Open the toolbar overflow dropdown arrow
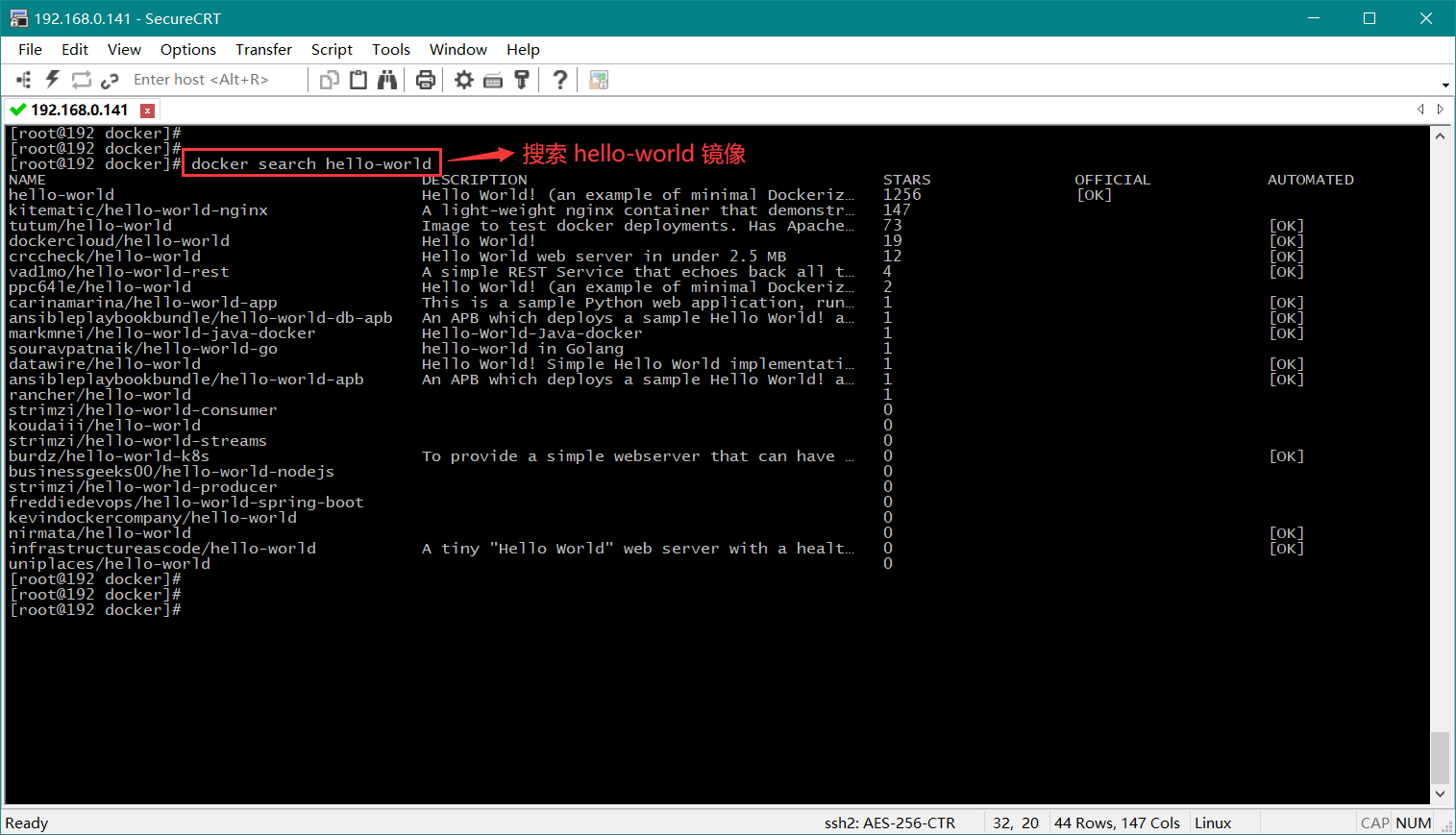The height and width of the screenshot is (835, 1456). pos(1445,85)
